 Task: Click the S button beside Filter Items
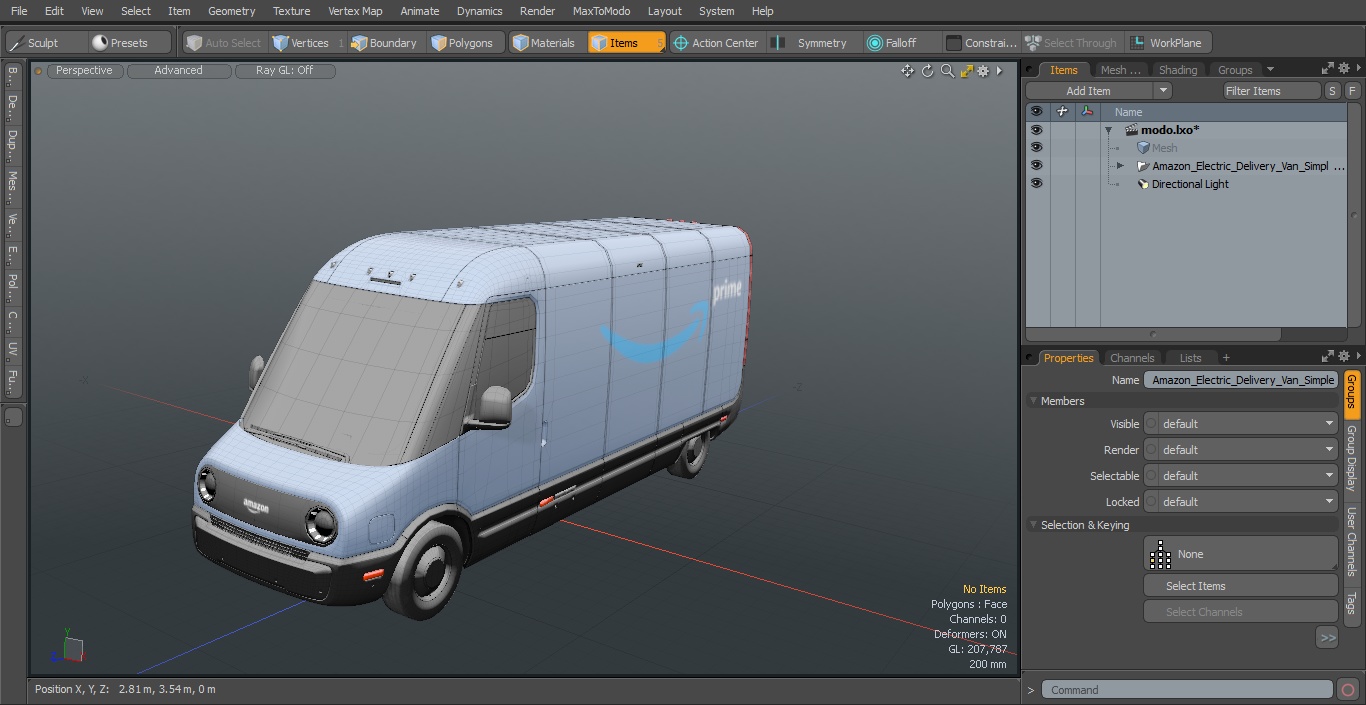point(1332,91)
